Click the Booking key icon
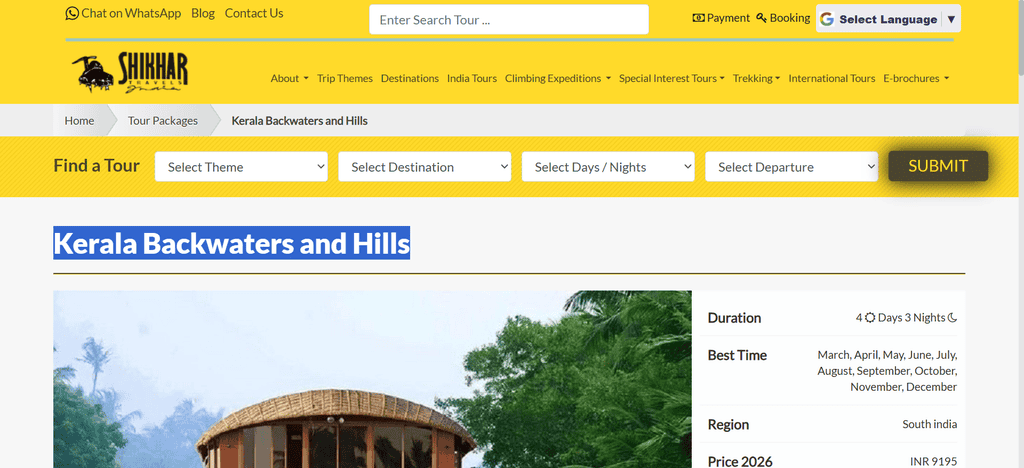This screenshot has height=468, width=1024. tap(761, 18)
